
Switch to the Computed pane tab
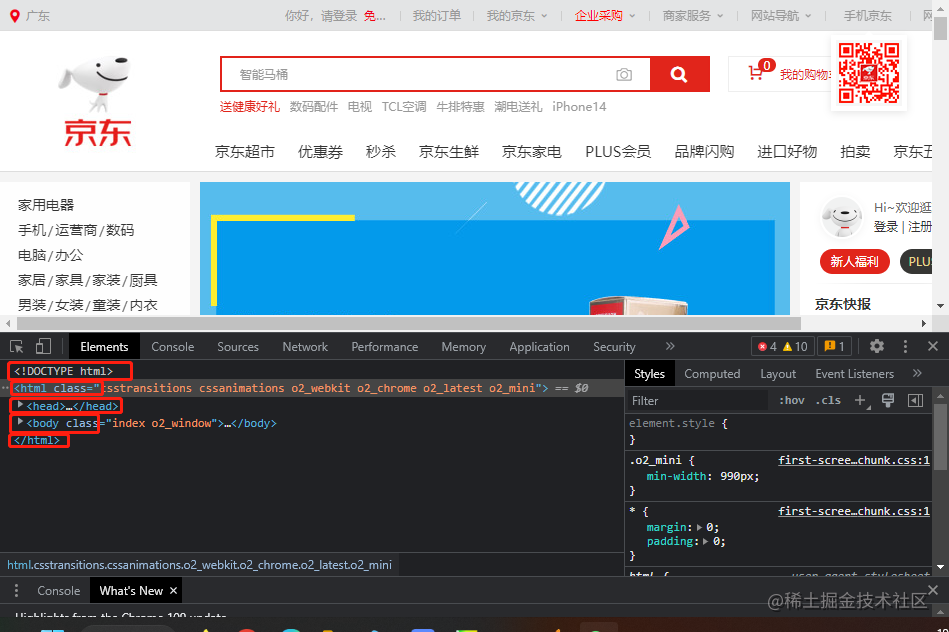[712, 374]
